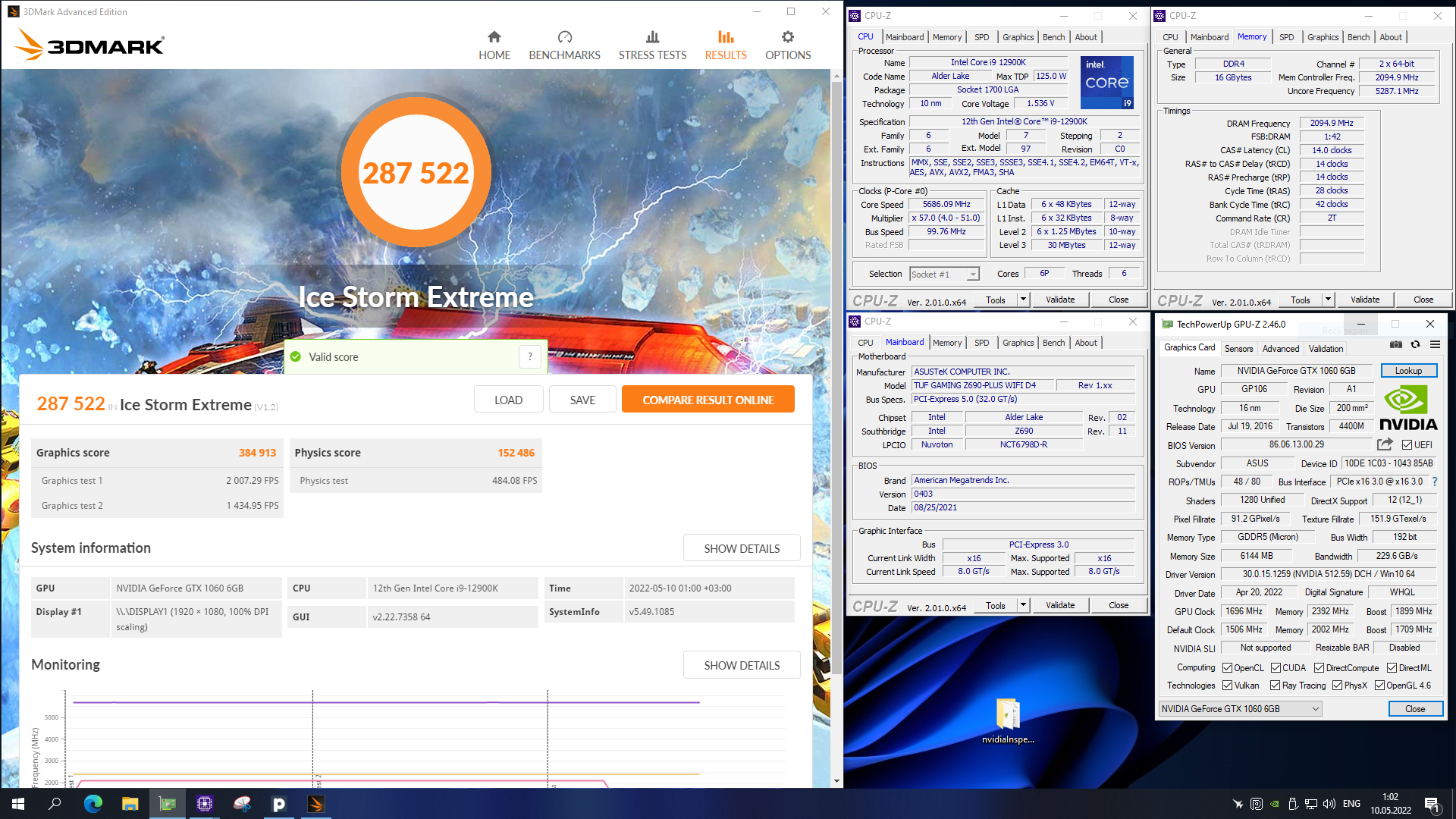This screenshot has height=819, width=1456.
Task: Toggle the UEFI checkbox
Action: 1407,445
